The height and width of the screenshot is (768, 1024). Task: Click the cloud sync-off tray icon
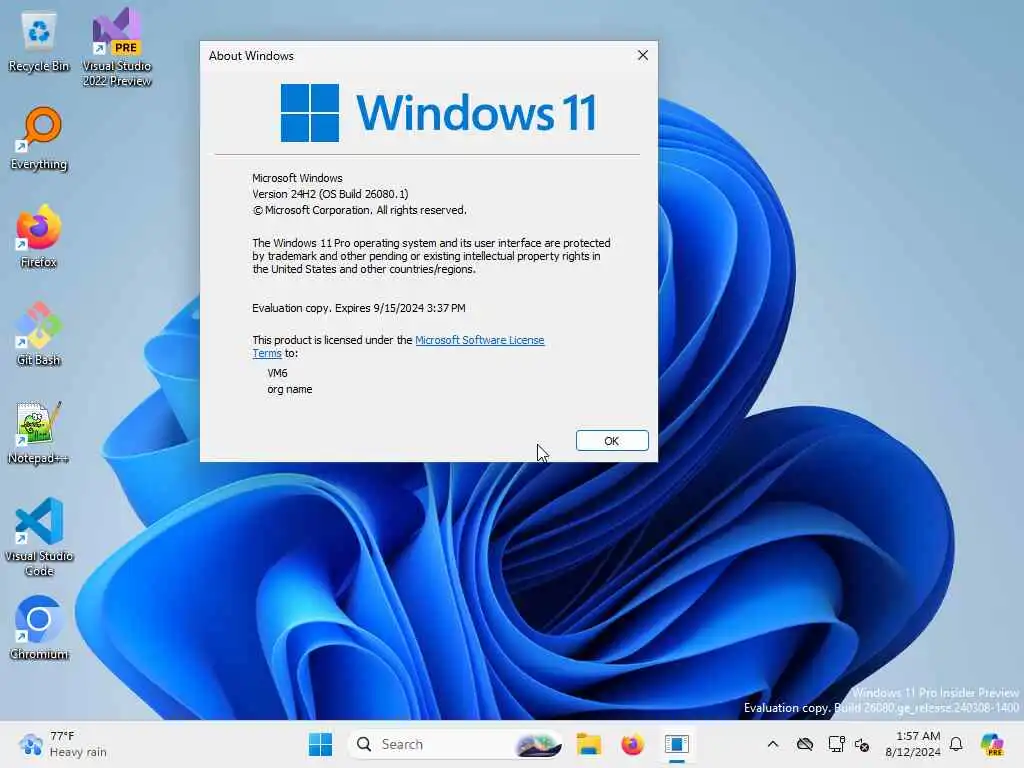click(805, 744)
